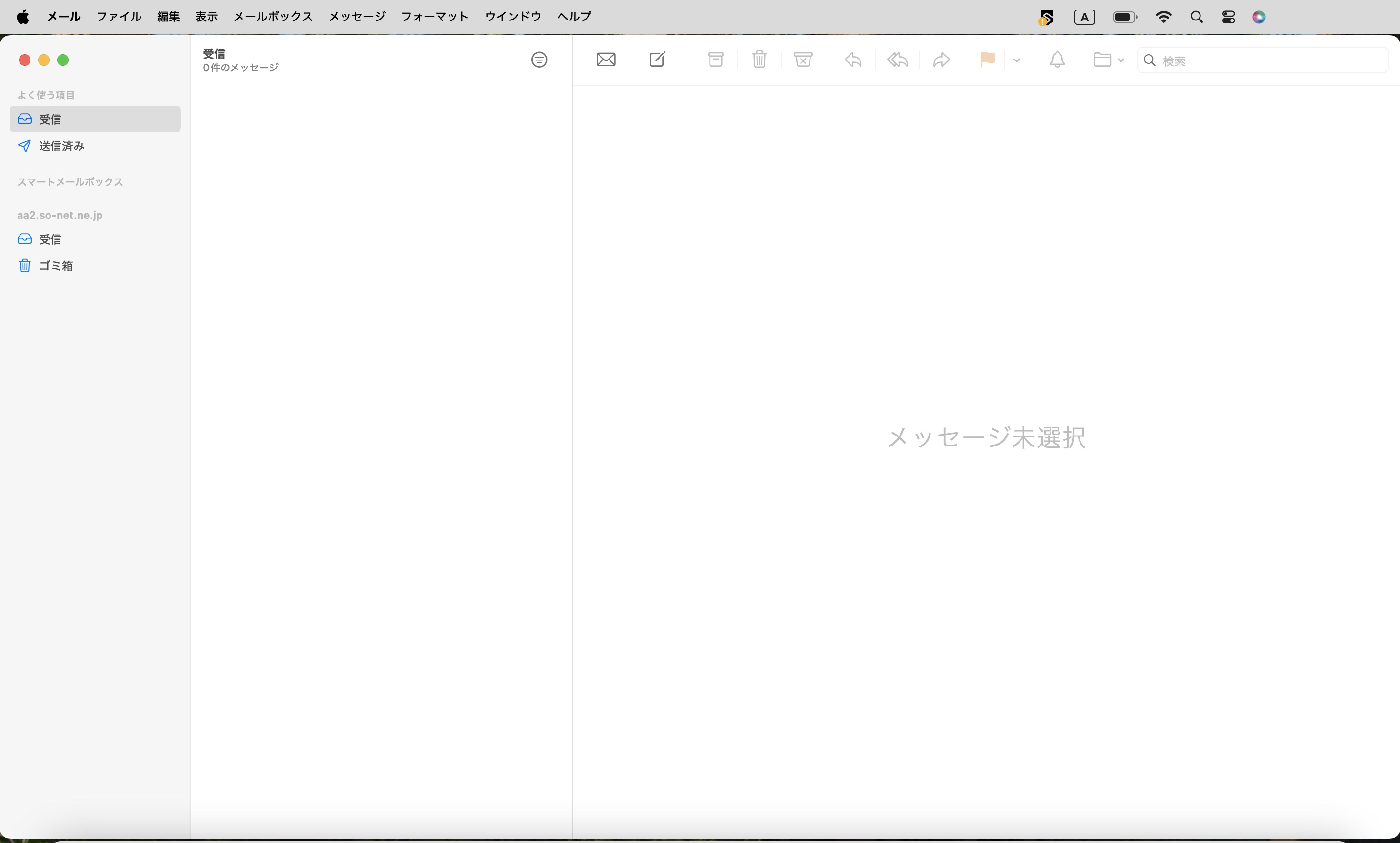Click the junk mail toolbar icon
The image size is (1400, 843).
803,59
